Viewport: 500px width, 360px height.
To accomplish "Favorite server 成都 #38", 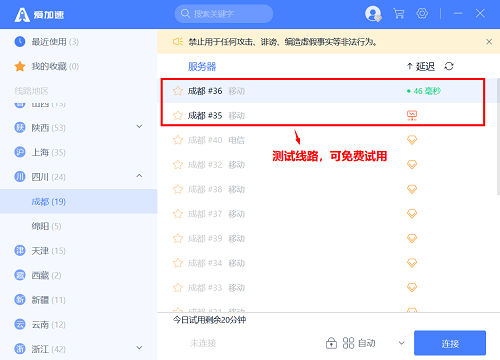I will point(178,189).
